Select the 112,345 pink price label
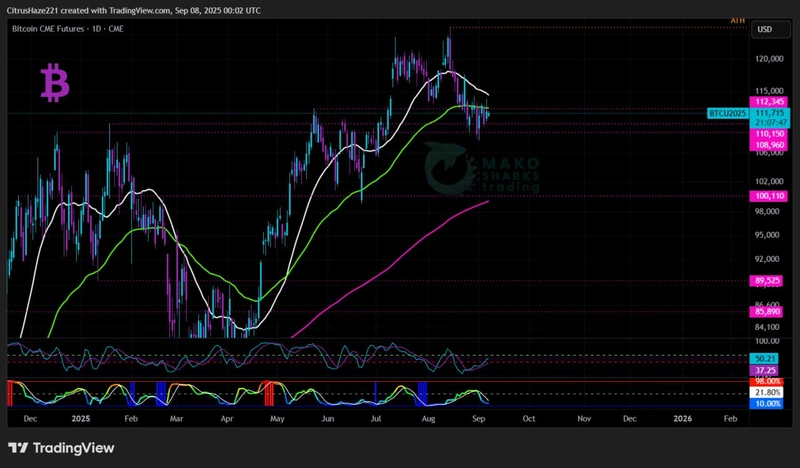 pyautogui.click(x=768, y=101)
